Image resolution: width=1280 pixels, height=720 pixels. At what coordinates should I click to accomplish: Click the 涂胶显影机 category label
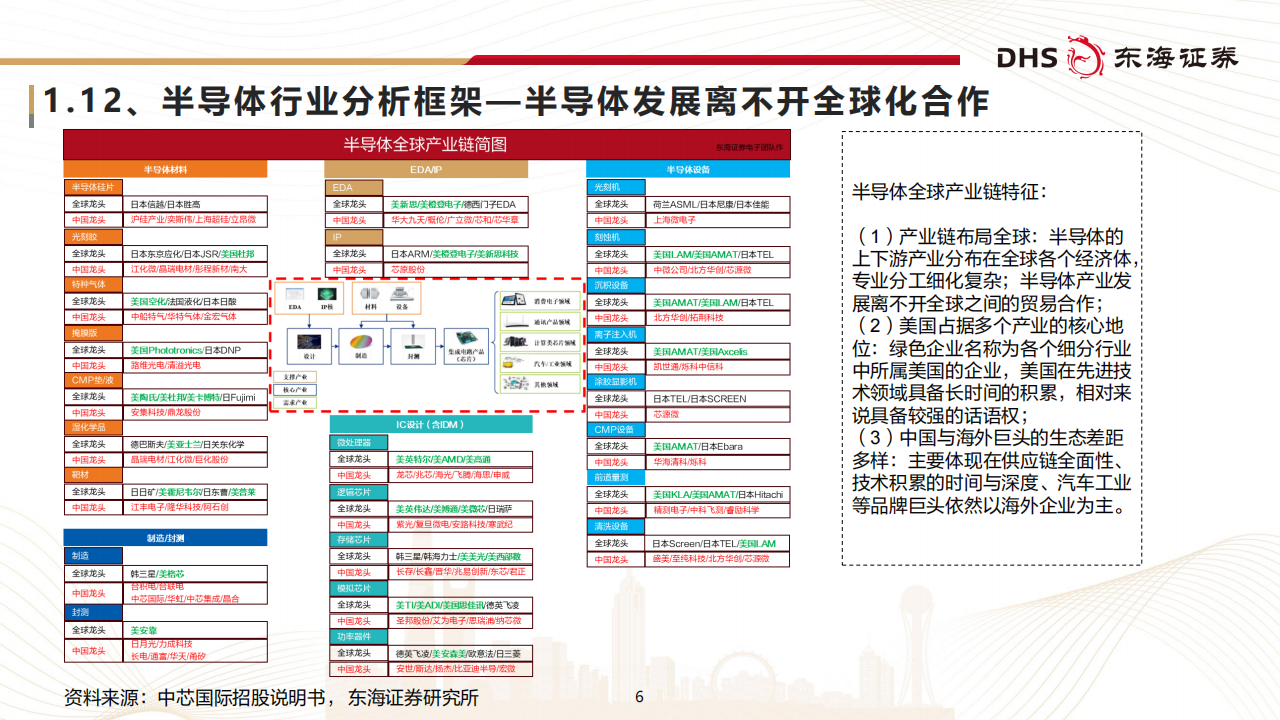point(618,382)
